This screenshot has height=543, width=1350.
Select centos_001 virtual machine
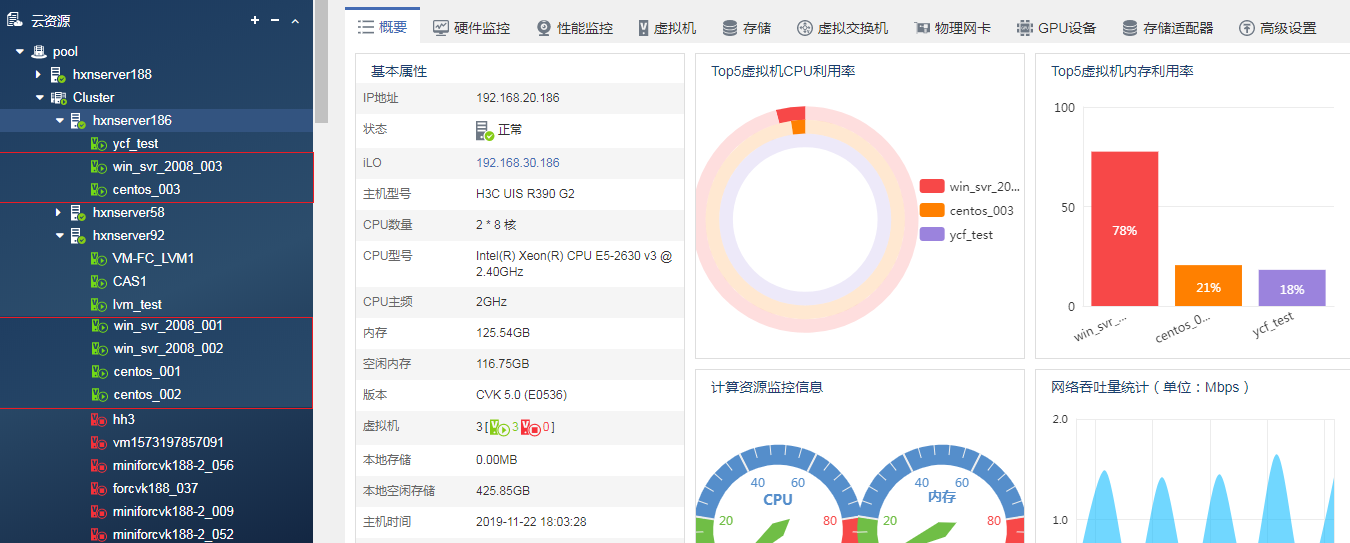pyautogui.click(x=147, y=372)
